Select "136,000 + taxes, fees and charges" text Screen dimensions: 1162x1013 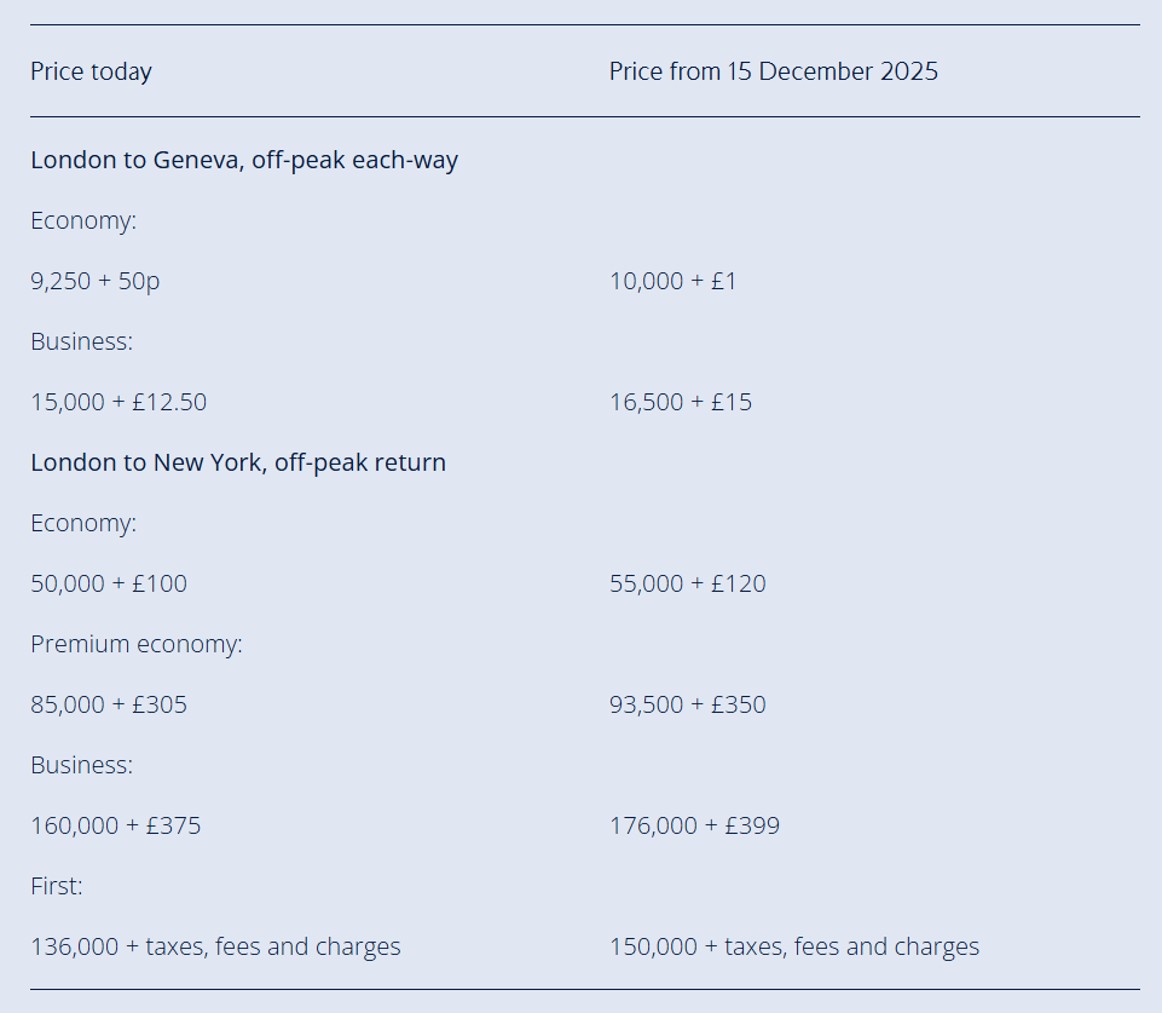(215, 947)
